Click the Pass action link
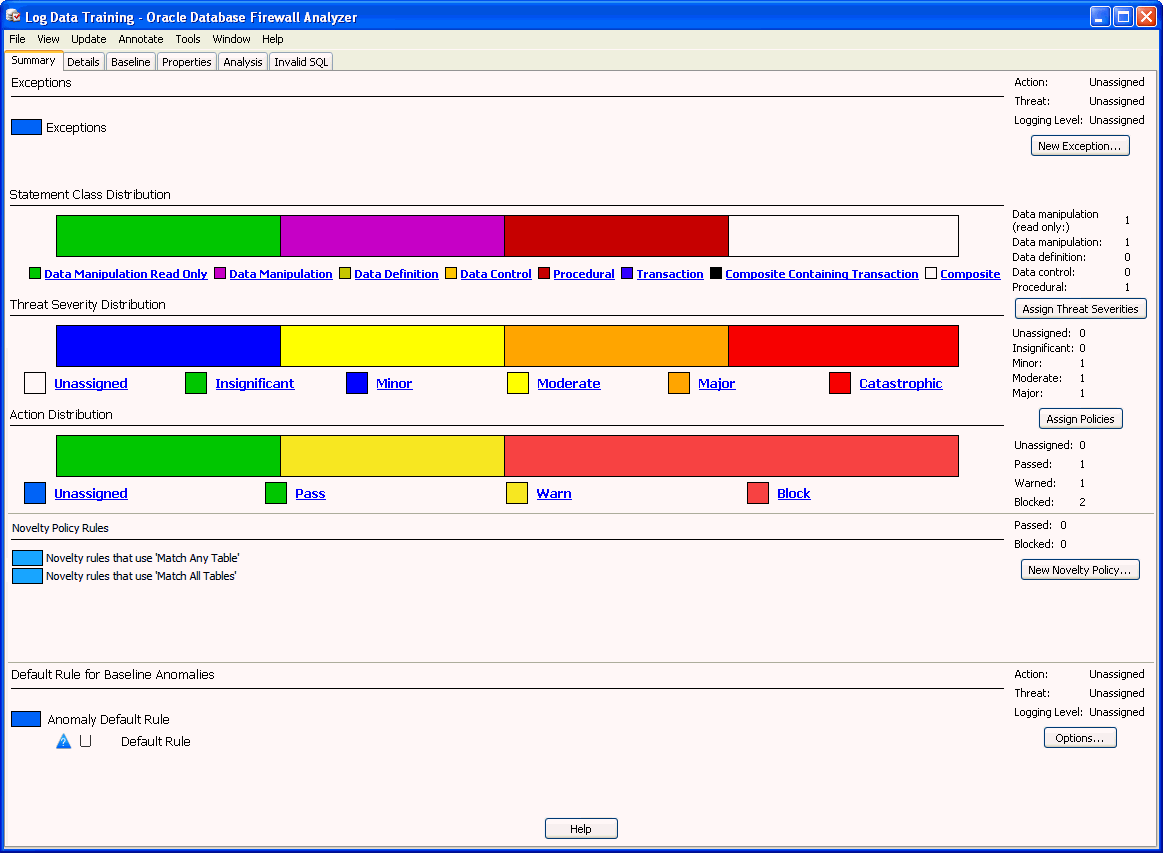Viewport: 1163px width, 853px height. click(x=310, y=493)
